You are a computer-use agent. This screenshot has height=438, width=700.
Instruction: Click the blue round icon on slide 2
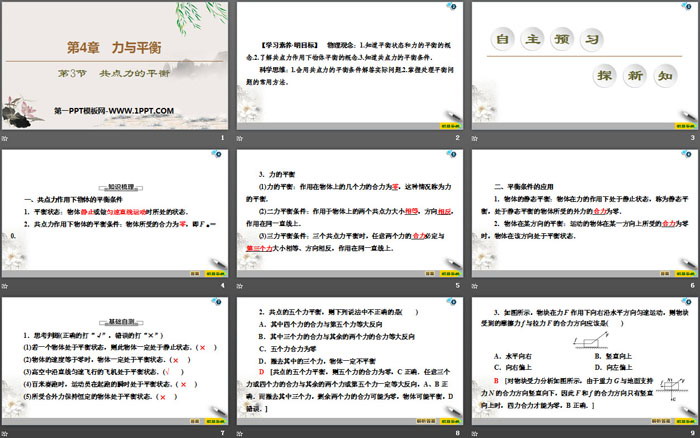click(x=453, y=8)
